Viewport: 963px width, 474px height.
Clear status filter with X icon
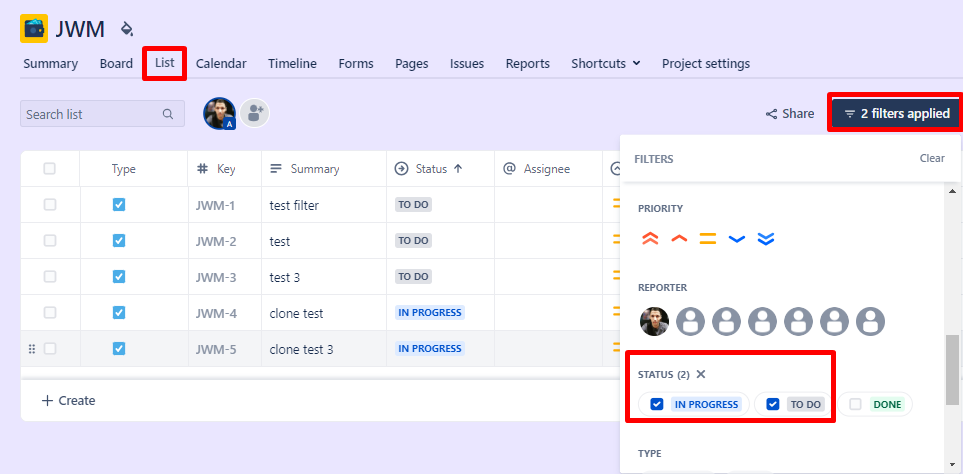coord(701,374)
